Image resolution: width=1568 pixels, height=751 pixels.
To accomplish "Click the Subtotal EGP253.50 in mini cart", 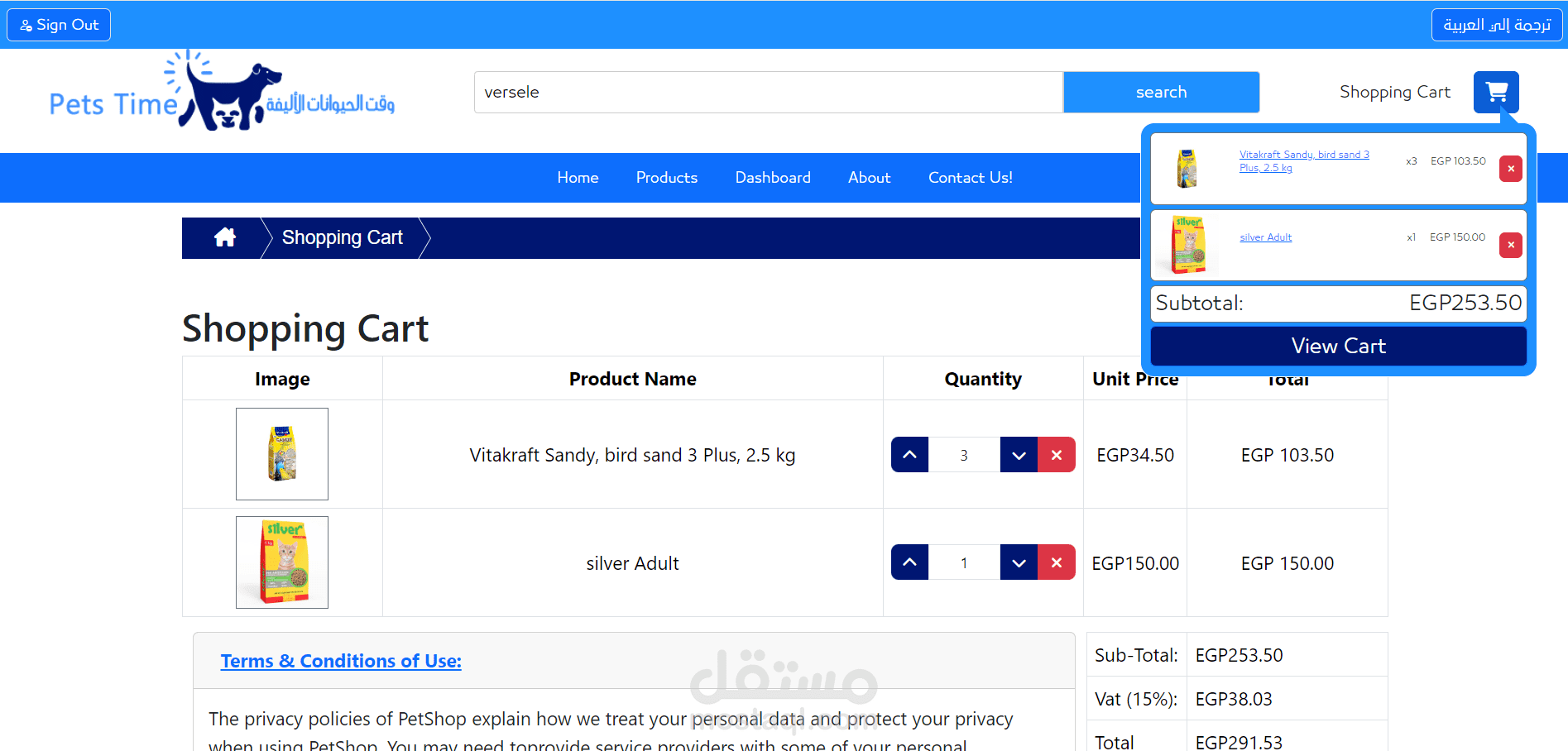I will tap(1465, 303).
